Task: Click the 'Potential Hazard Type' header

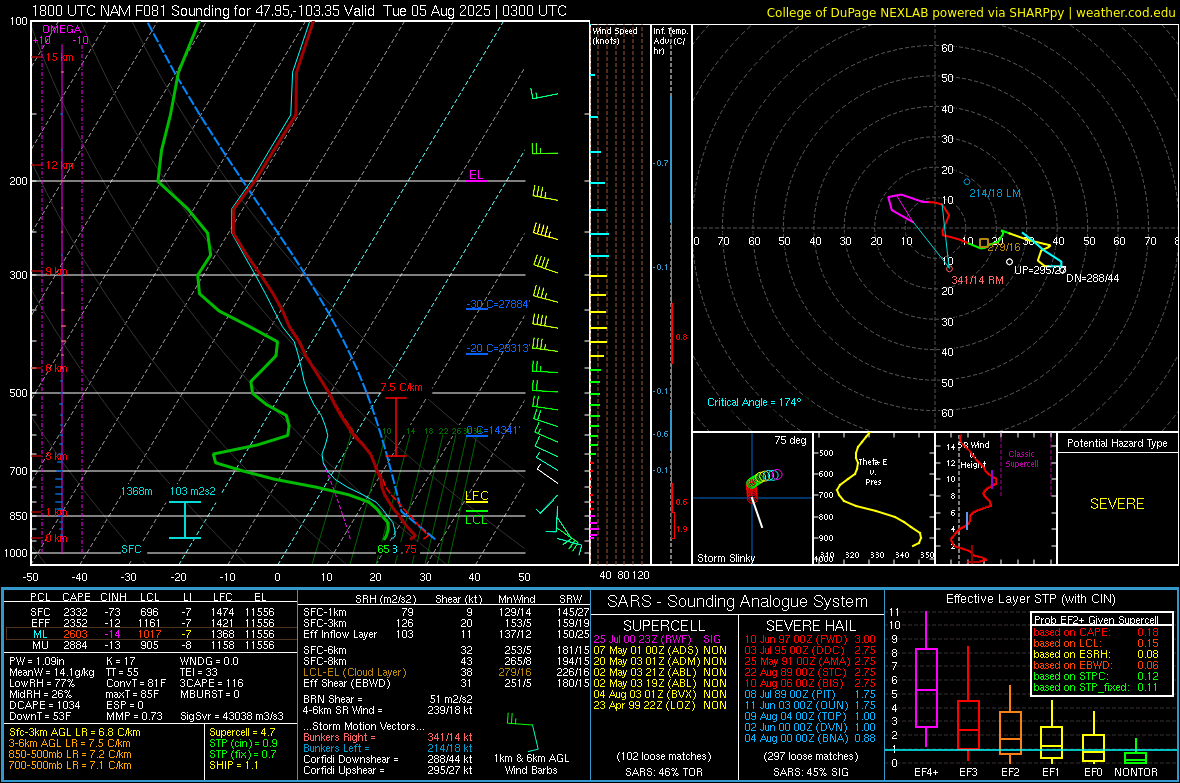Action: (x=1117, y=443)
